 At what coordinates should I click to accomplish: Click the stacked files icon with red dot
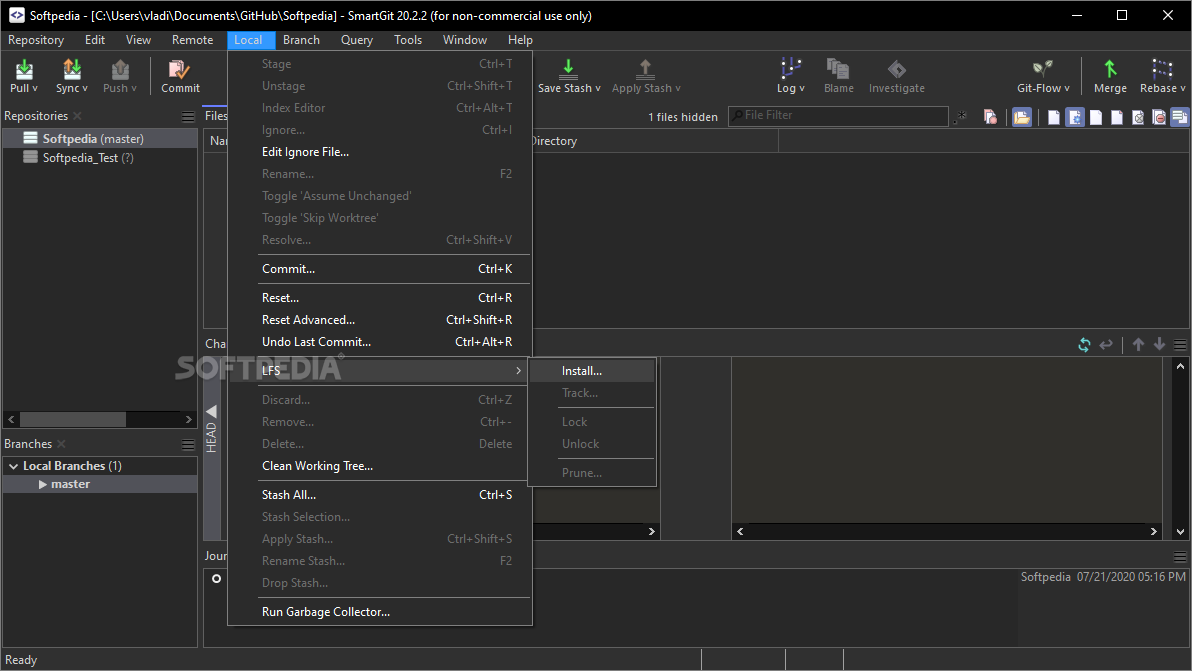coord(990,117)
